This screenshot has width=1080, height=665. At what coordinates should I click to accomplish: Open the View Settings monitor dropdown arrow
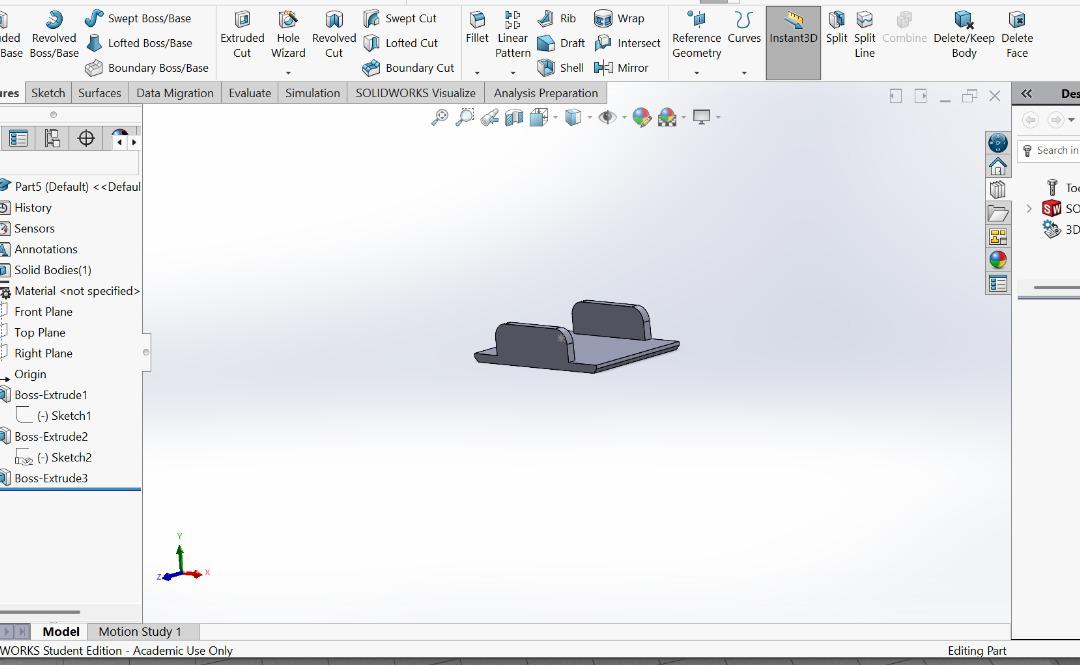718,118
